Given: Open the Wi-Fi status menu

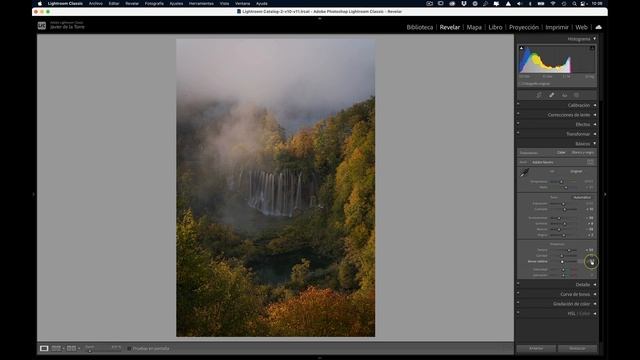Looking at the screenshot, I should (553, 3).
